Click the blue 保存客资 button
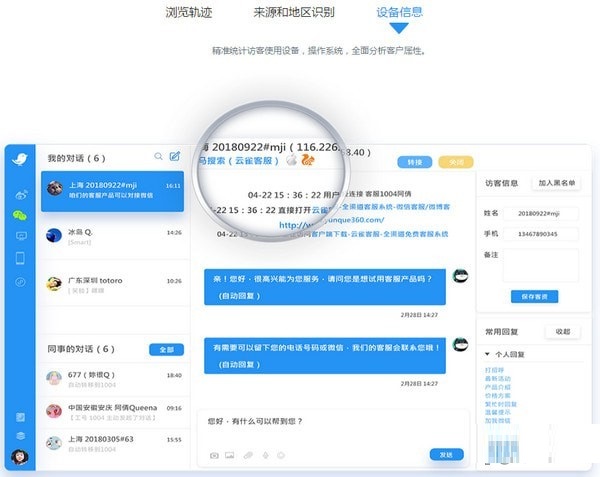Viewport: 600px width, 477px height. [535, 296]
